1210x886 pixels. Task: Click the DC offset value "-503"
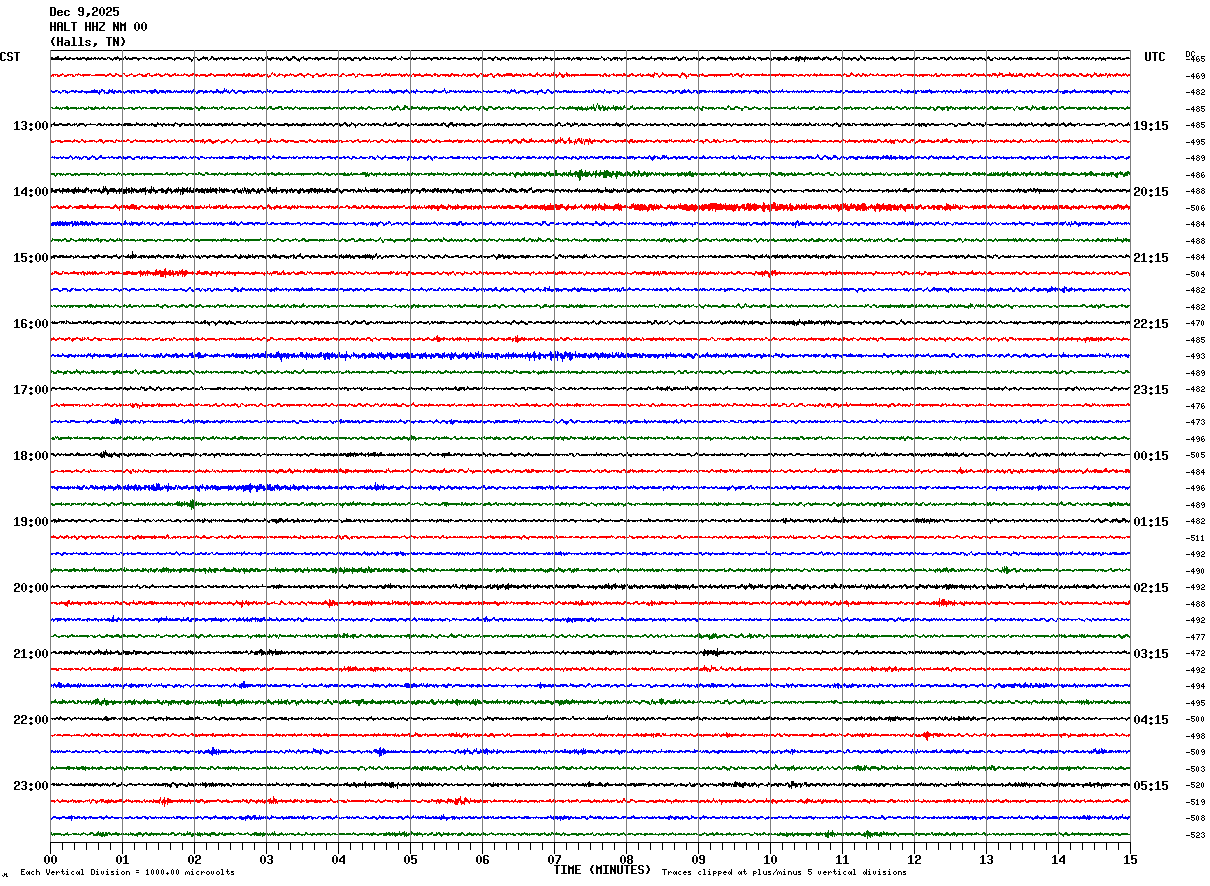pos(1195,769)
